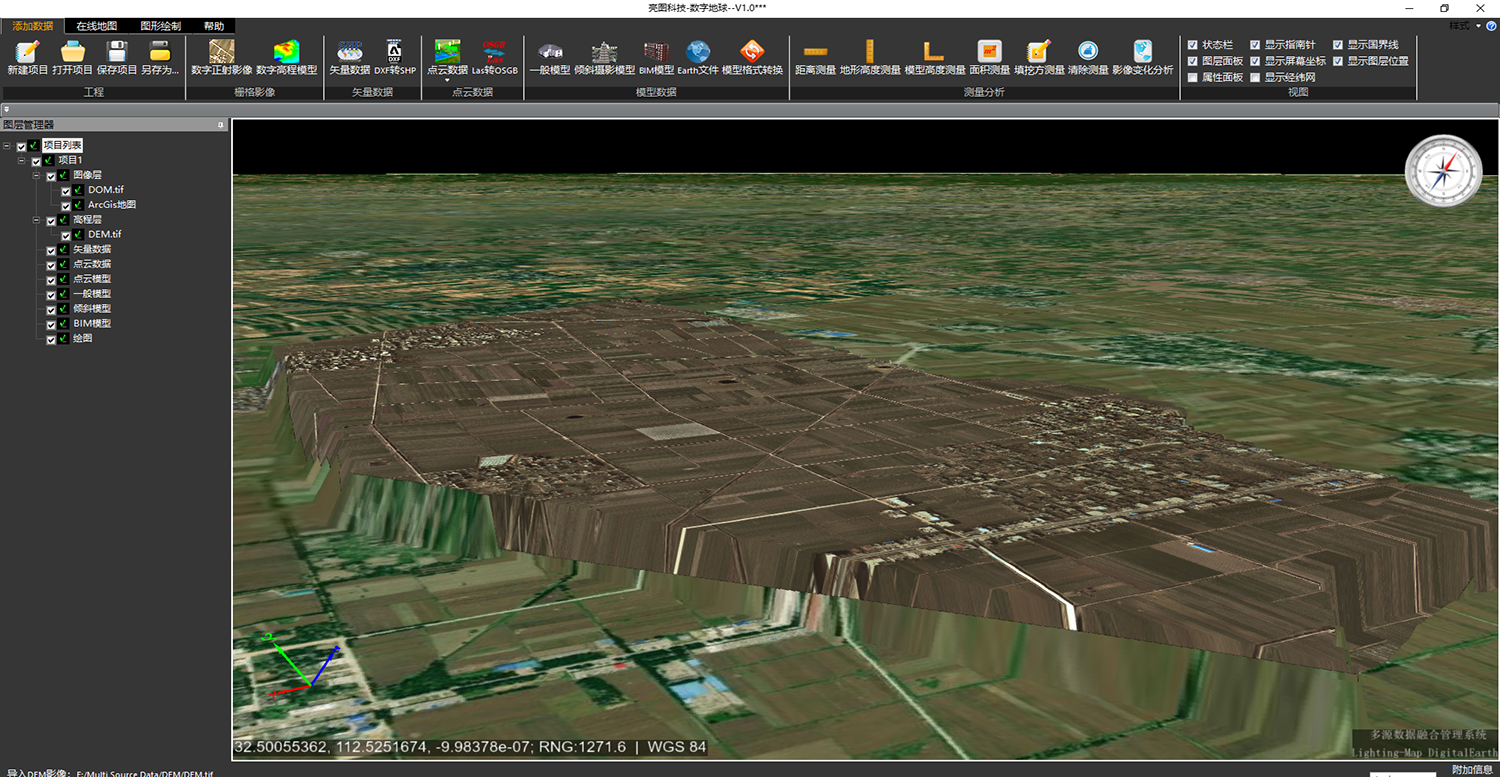This screenshot has height=777, width=1500.
Task: Click the Earth文件 globe icon
Action: point(698,52)
